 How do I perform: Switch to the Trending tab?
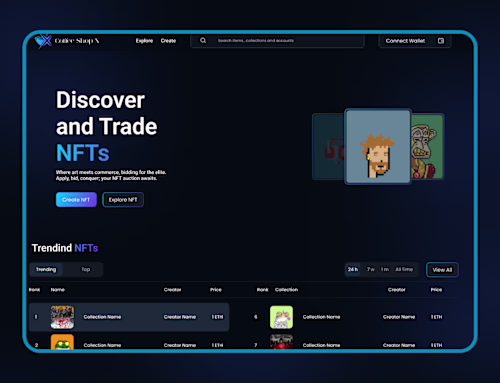tap(46, 269)
